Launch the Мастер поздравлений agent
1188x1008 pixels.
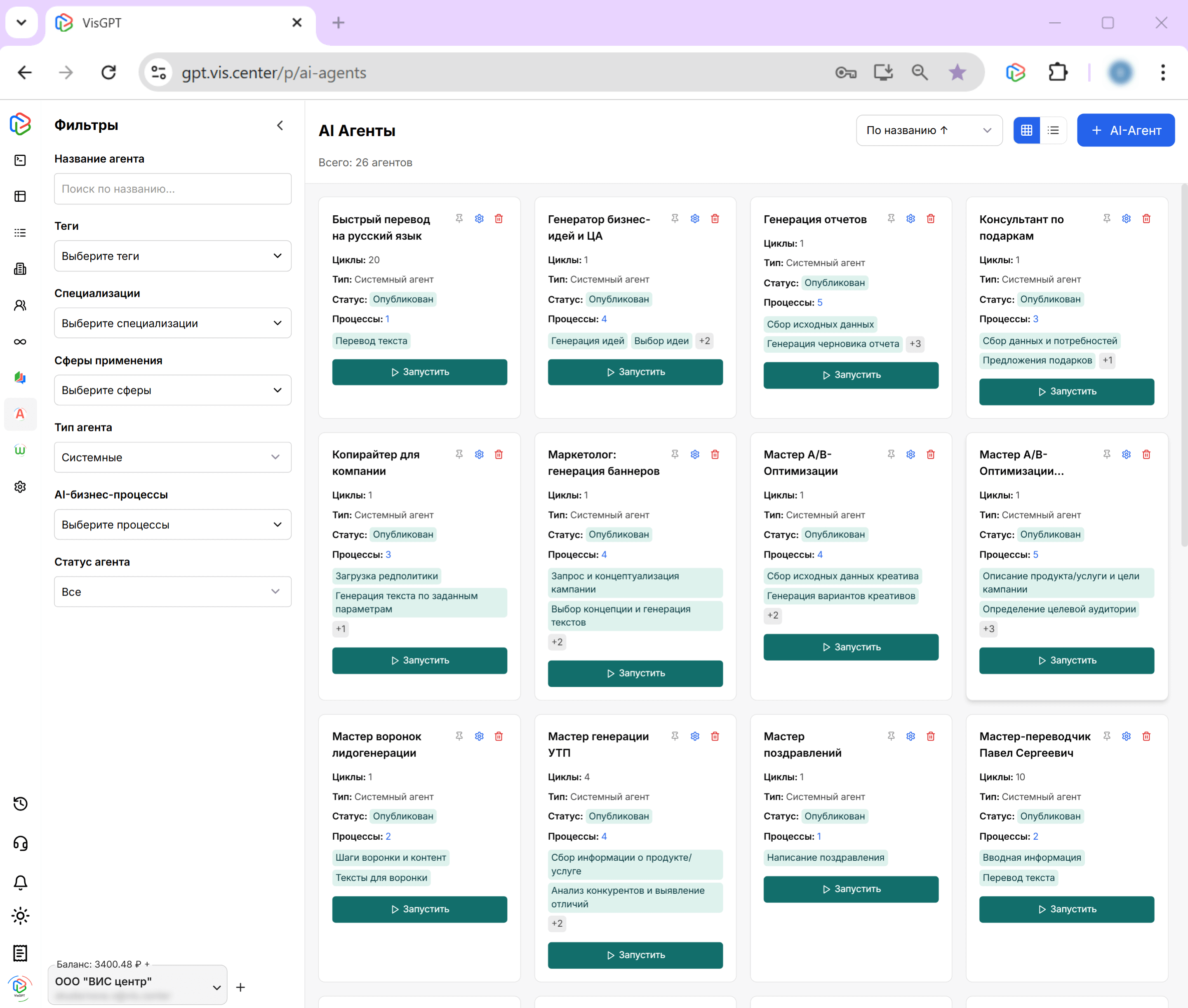click(x=850, y=889)
